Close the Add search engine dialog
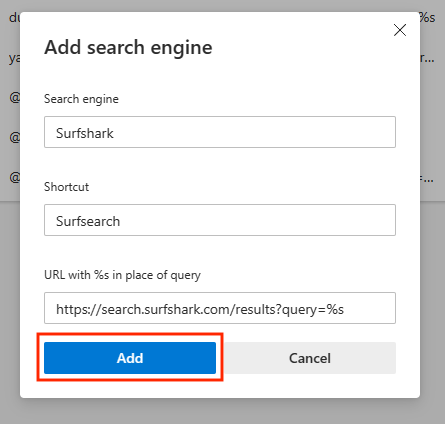Screen dimensions: 445x424 400,30
